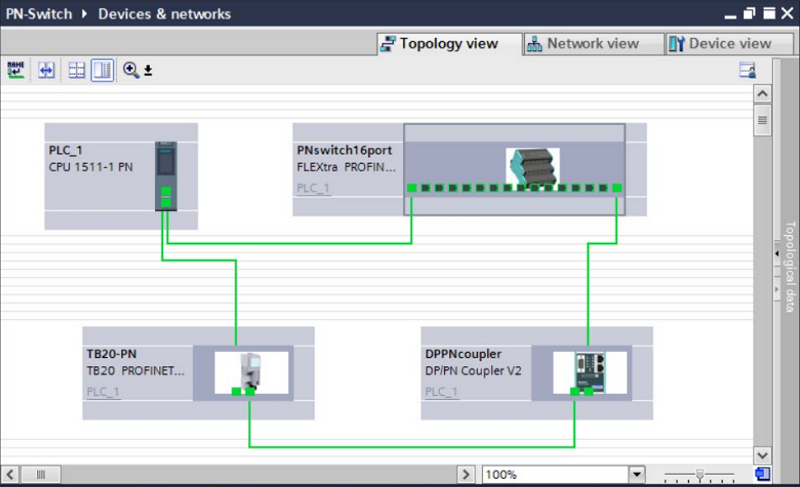Switch to Device view tab

coord(730,44)
